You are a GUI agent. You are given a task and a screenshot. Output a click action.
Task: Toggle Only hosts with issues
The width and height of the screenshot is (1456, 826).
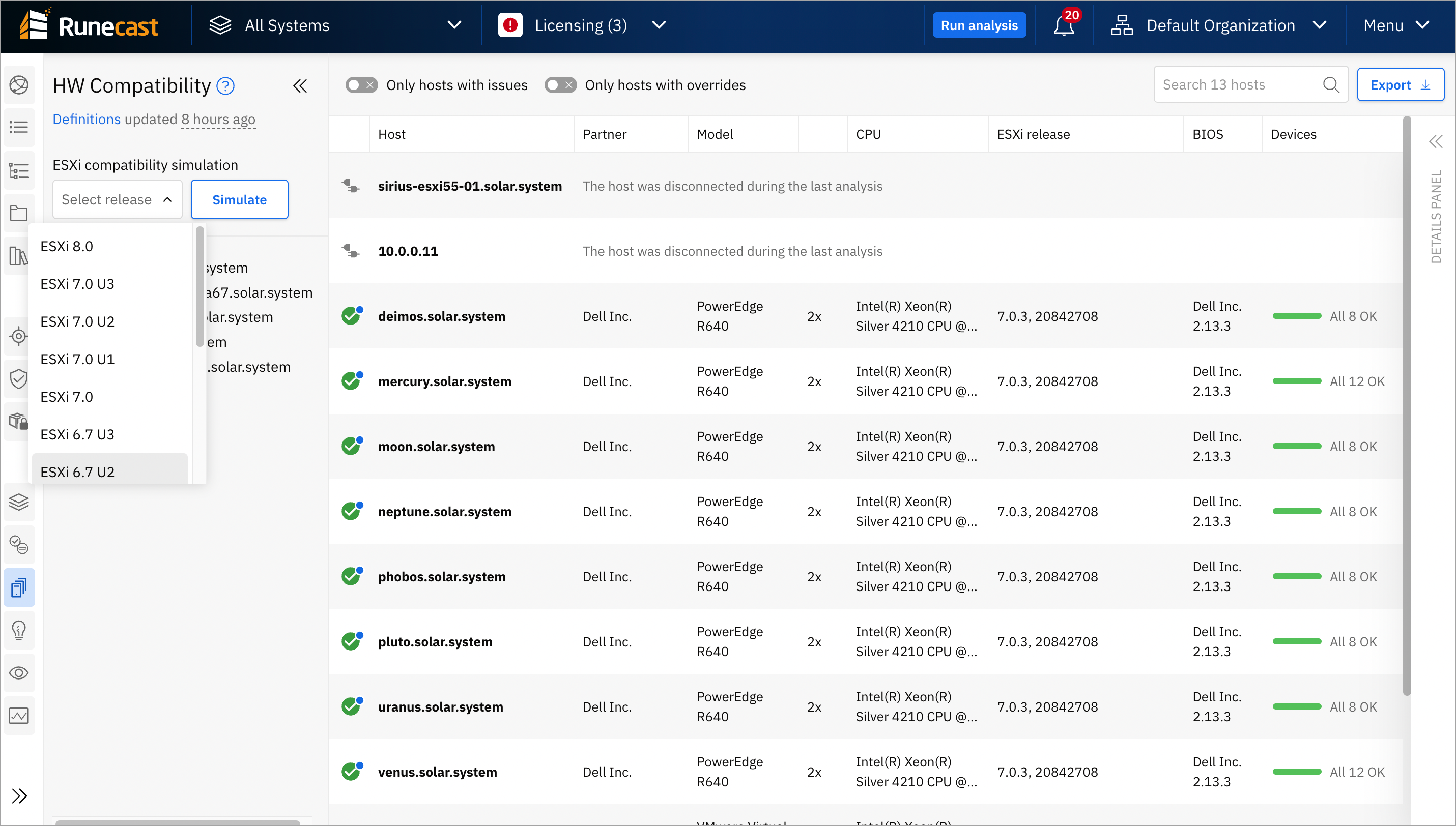coord(362,85)
